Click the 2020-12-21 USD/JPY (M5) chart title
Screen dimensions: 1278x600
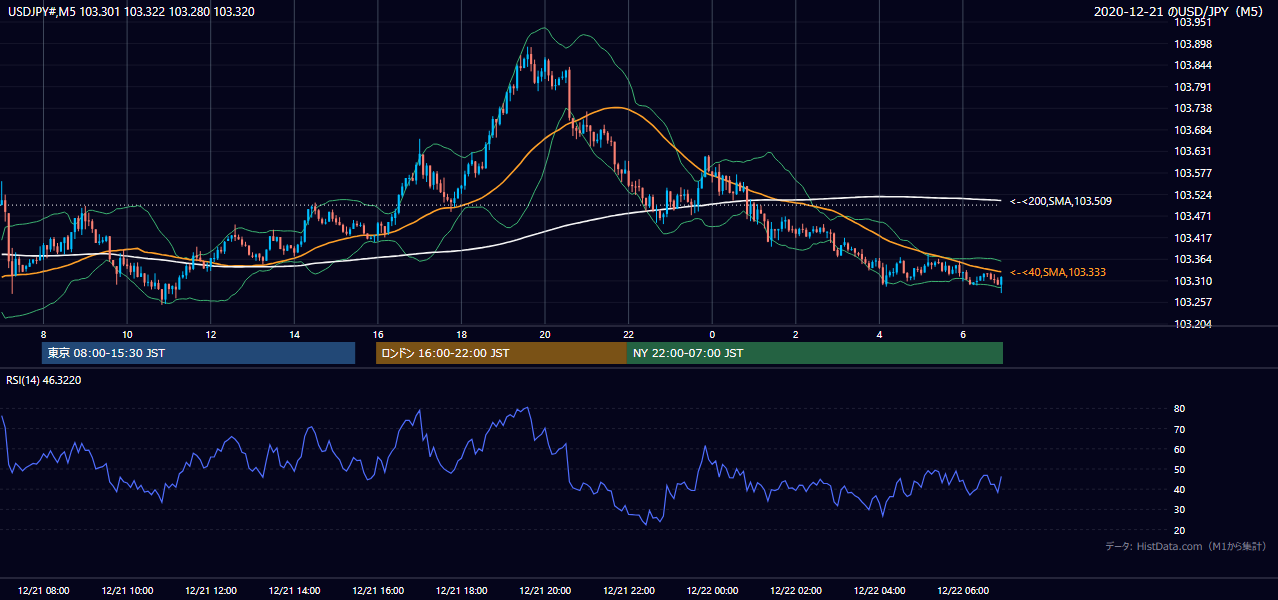coord(1180,11)
